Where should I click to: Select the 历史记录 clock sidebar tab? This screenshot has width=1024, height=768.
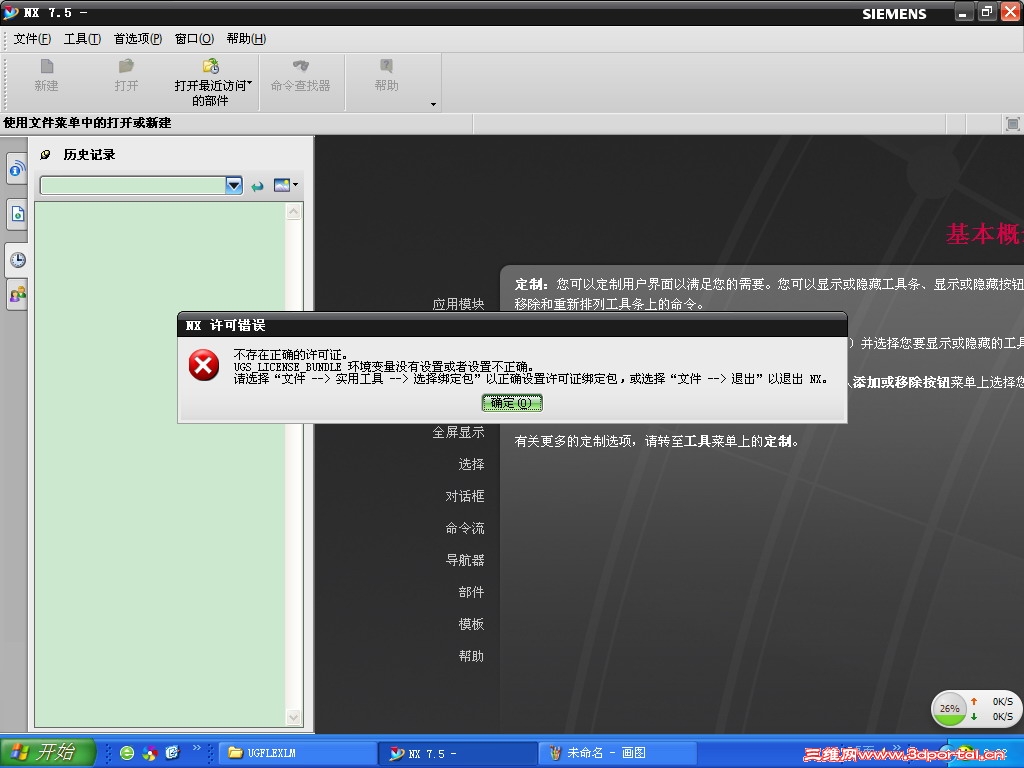coord(17,260)
